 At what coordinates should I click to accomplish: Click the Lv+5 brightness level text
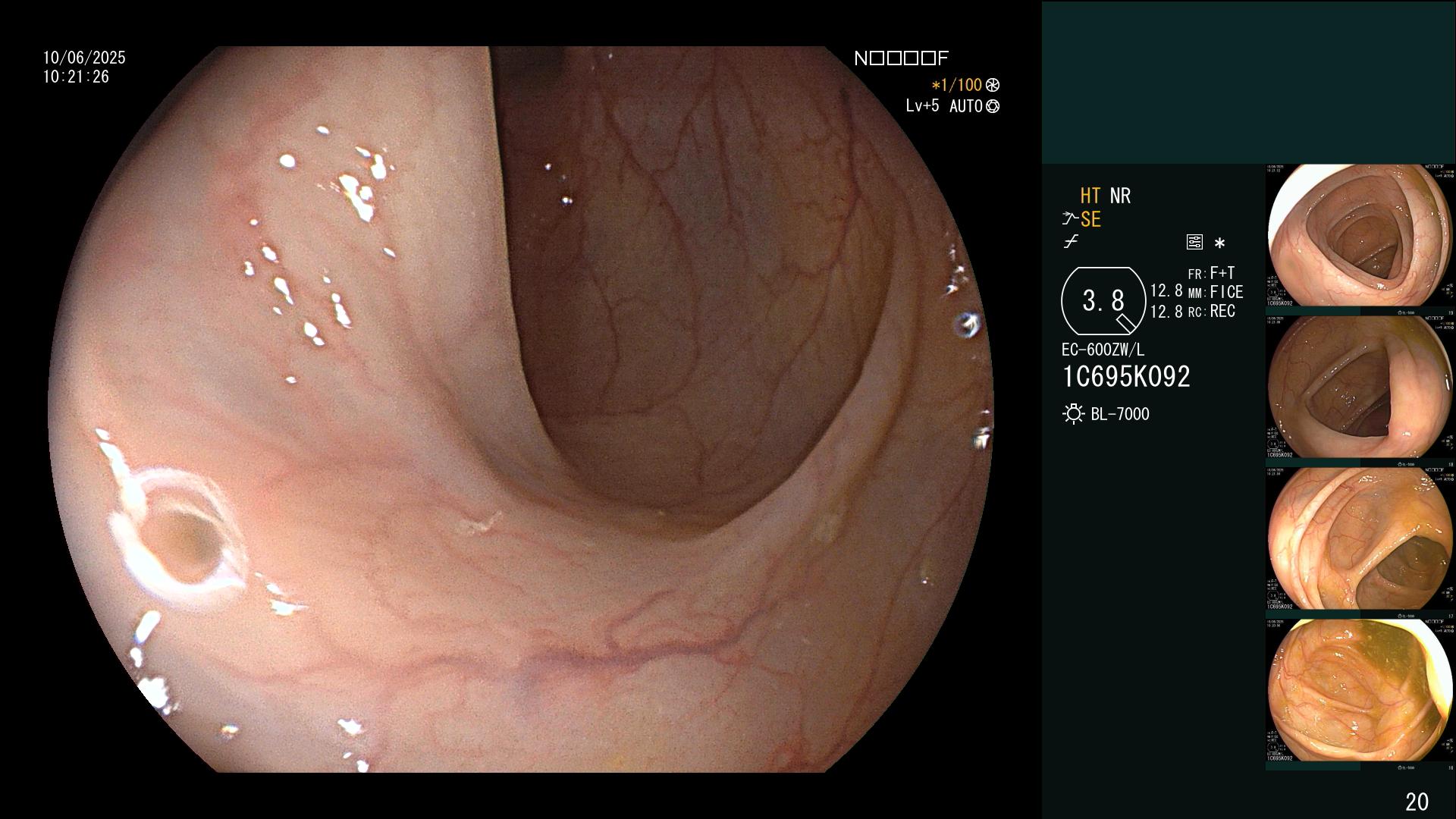click(x=922, y=105)
